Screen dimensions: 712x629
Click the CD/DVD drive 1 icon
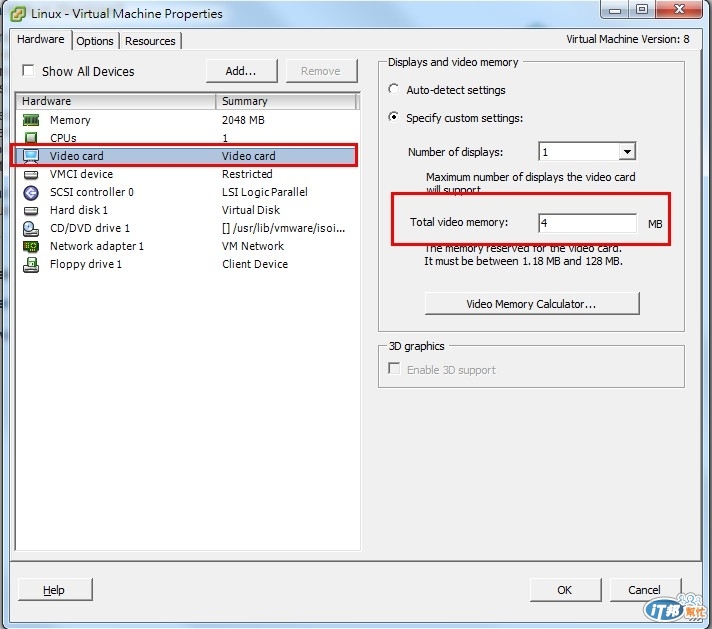[x=31, y=228]
